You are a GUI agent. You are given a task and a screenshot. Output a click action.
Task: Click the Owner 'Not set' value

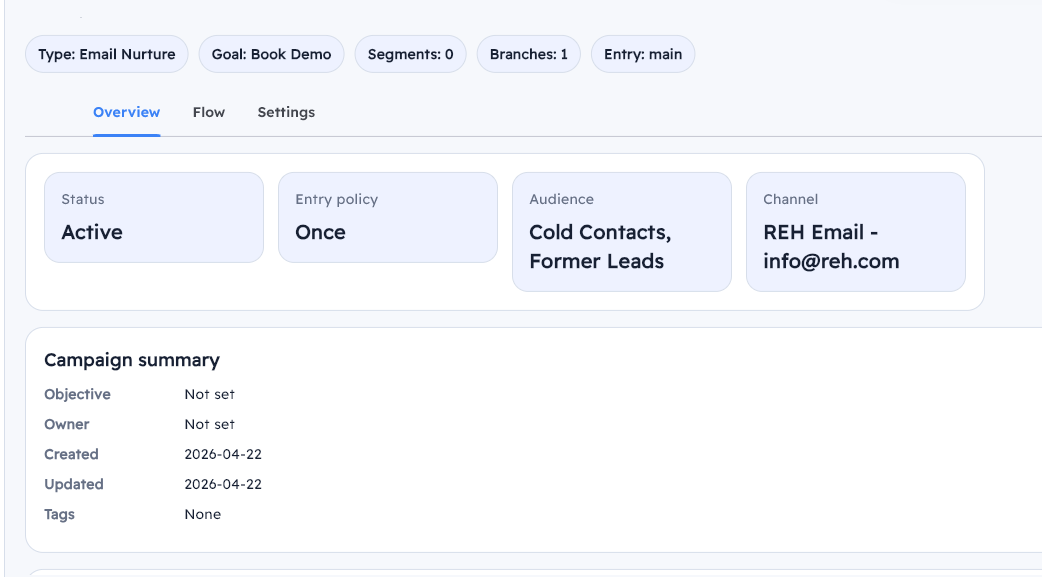point(210,424)
